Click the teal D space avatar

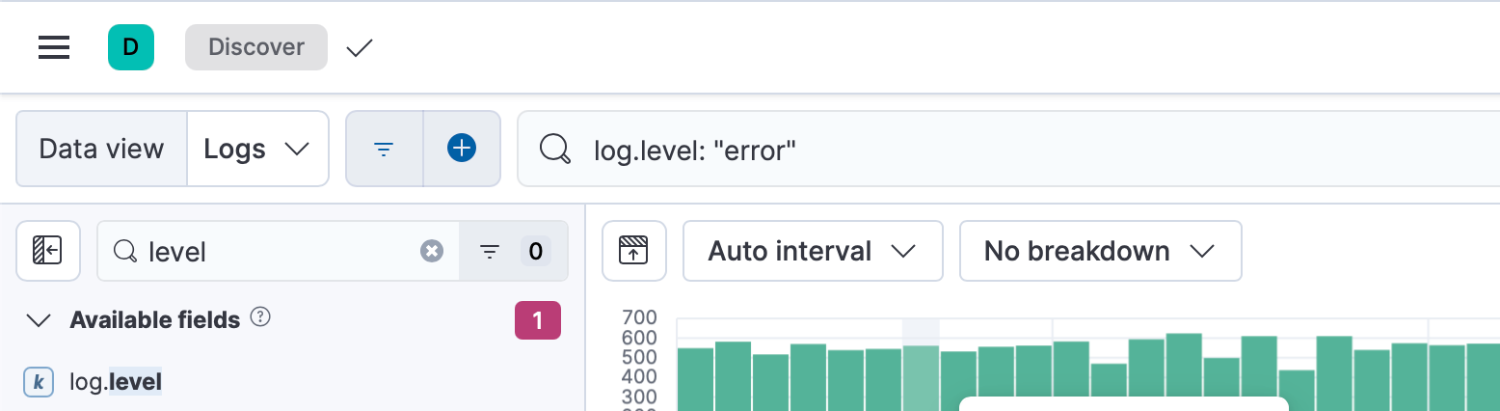[x=131, y=47]
